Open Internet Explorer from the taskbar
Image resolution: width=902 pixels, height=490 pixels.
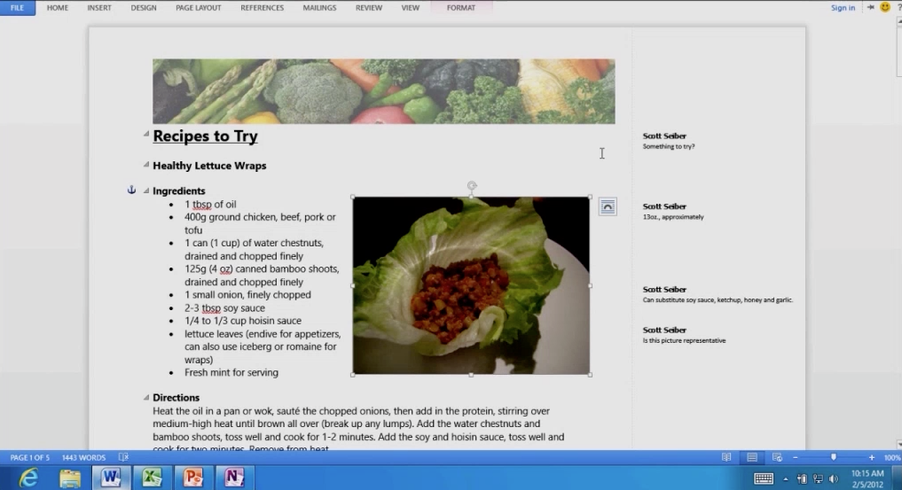pos(29,477)
